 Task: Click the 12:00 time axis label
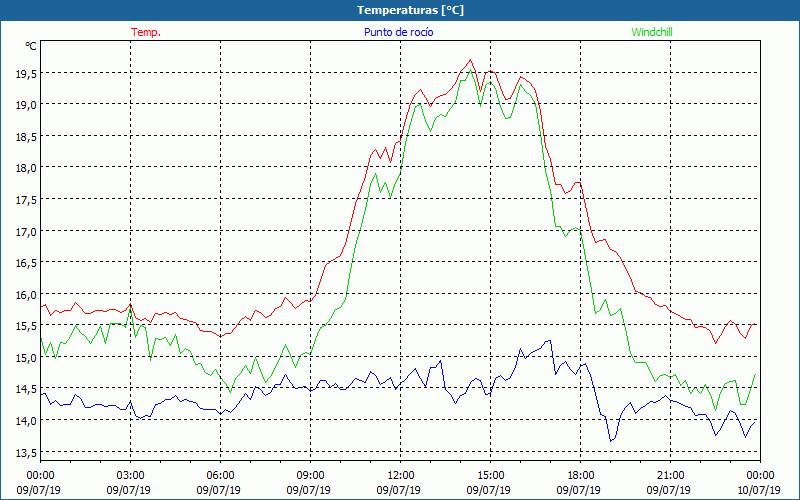pos(401,476)
